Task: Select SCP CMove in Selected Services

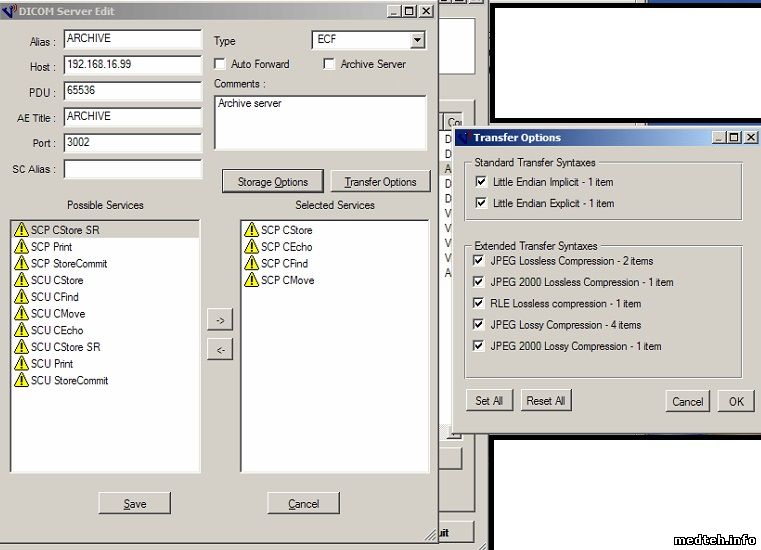Action: coord(287,280)
